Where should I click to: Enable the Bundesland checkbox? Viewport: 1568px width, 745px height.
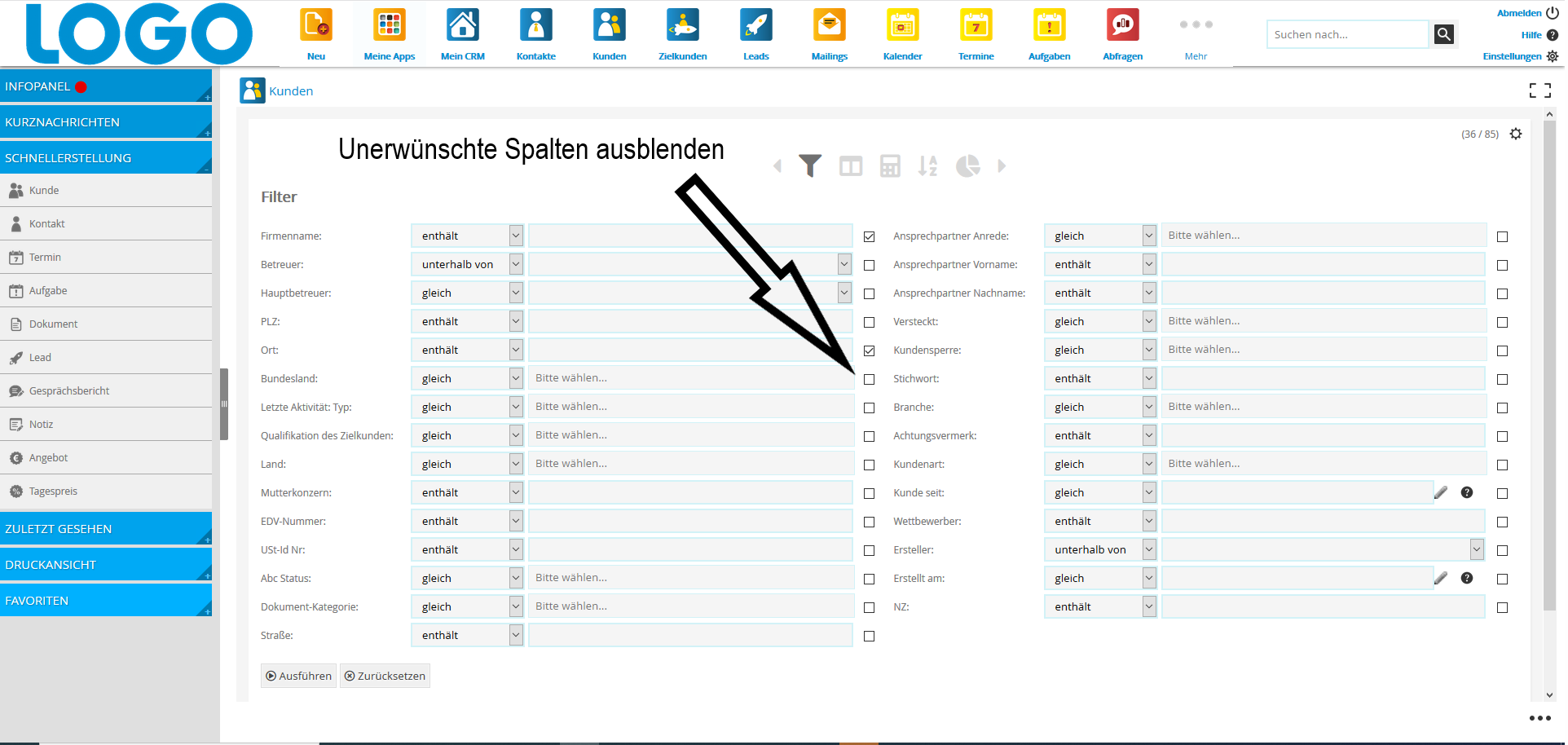tap(870, 380)
